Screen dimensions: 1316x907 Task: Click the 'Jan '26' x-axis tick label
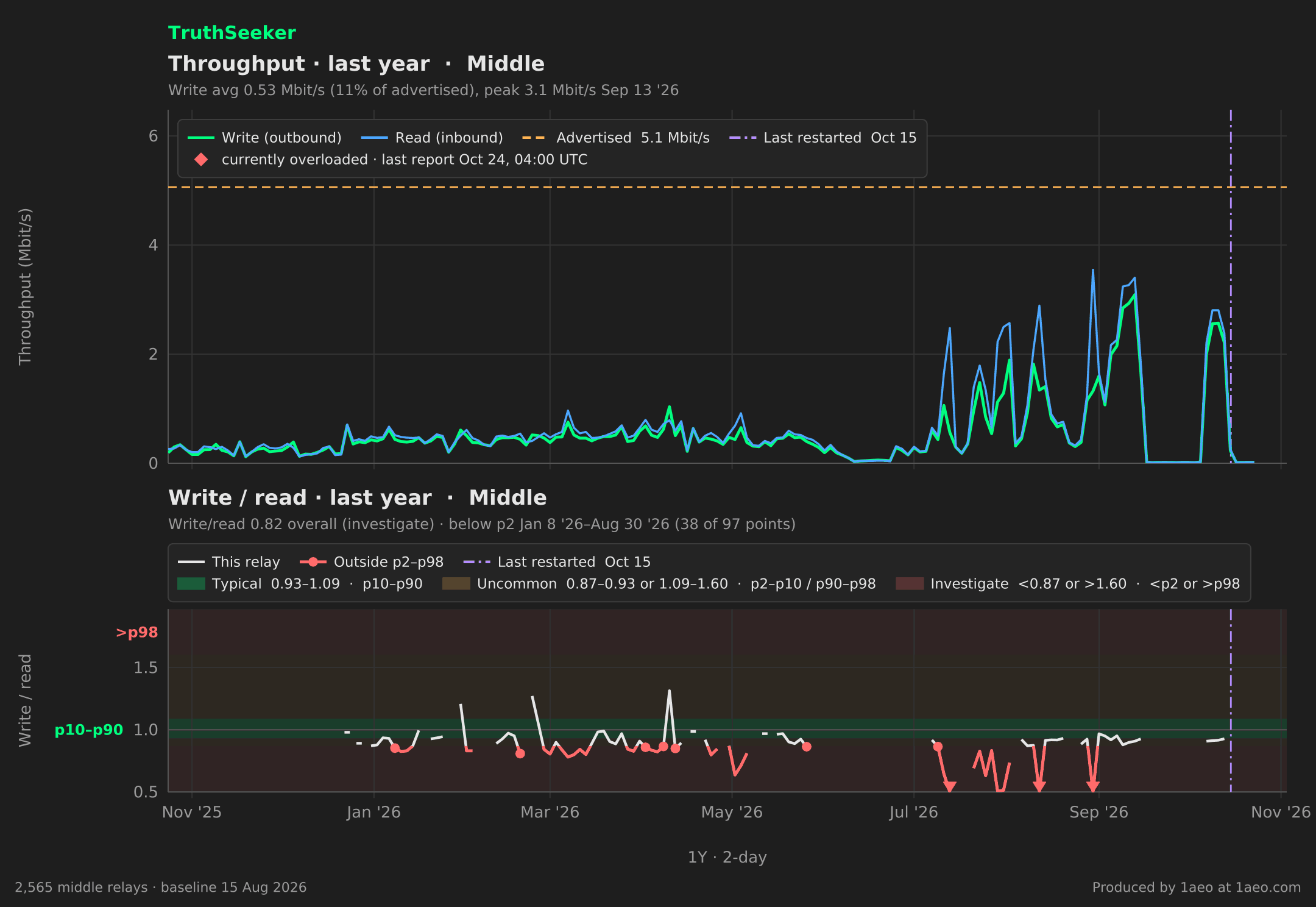tap(373, 813)
